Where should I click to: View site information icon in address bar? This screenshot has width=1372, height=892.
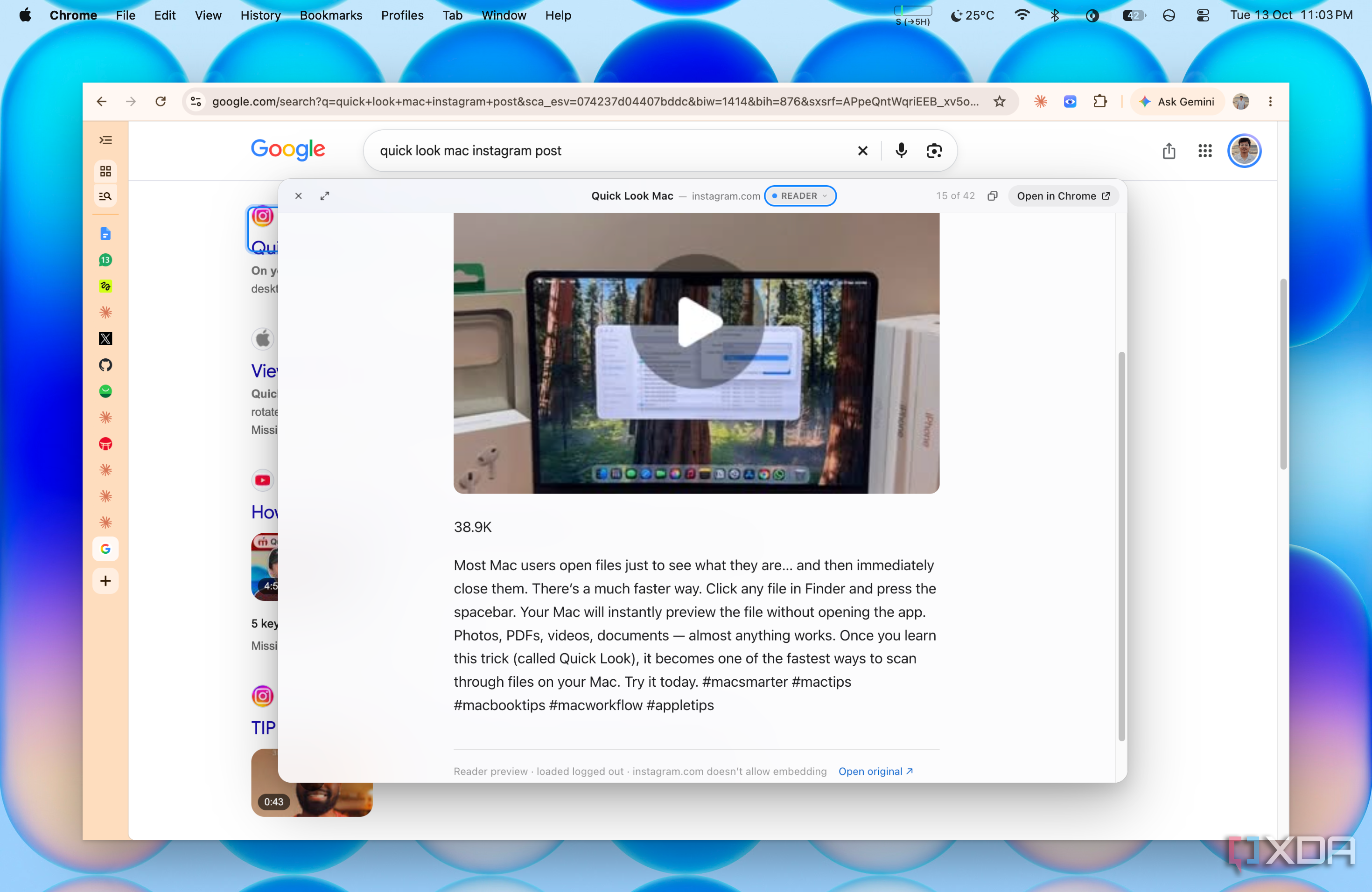coord(196,101)
